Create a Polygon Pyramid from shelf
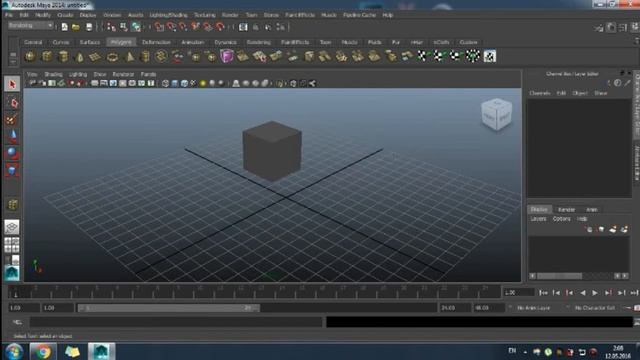This screenshot has height=360, width=640. 129,56
